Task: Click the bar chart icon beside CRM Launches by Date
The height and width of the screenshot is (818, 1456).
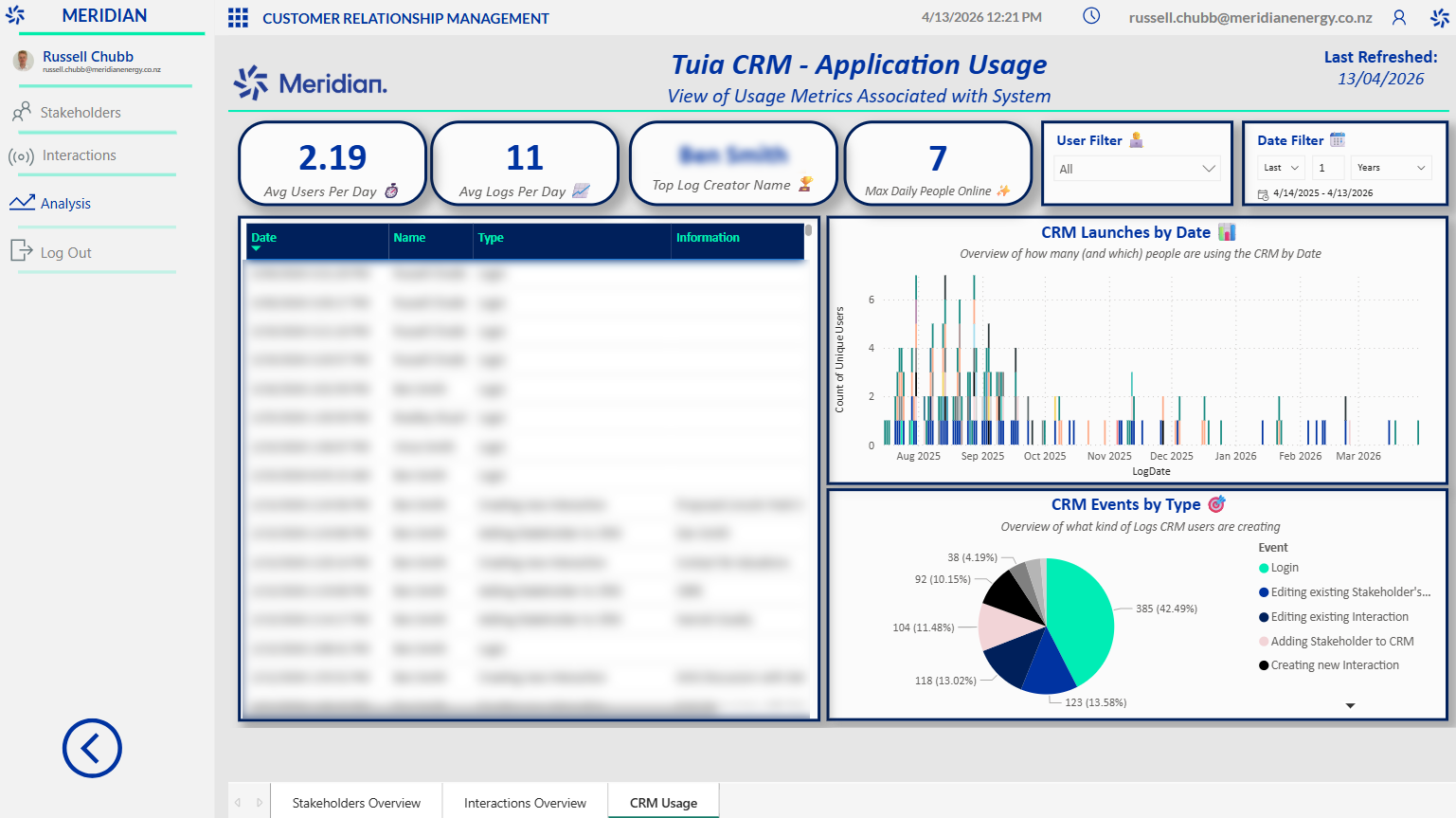Action: pos(1227,231)
